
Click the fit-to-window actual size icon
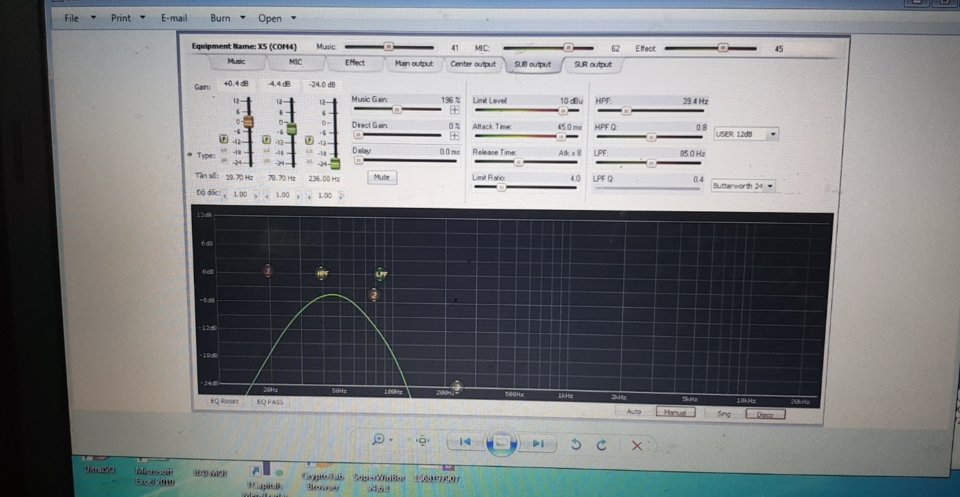click(422, 440)
